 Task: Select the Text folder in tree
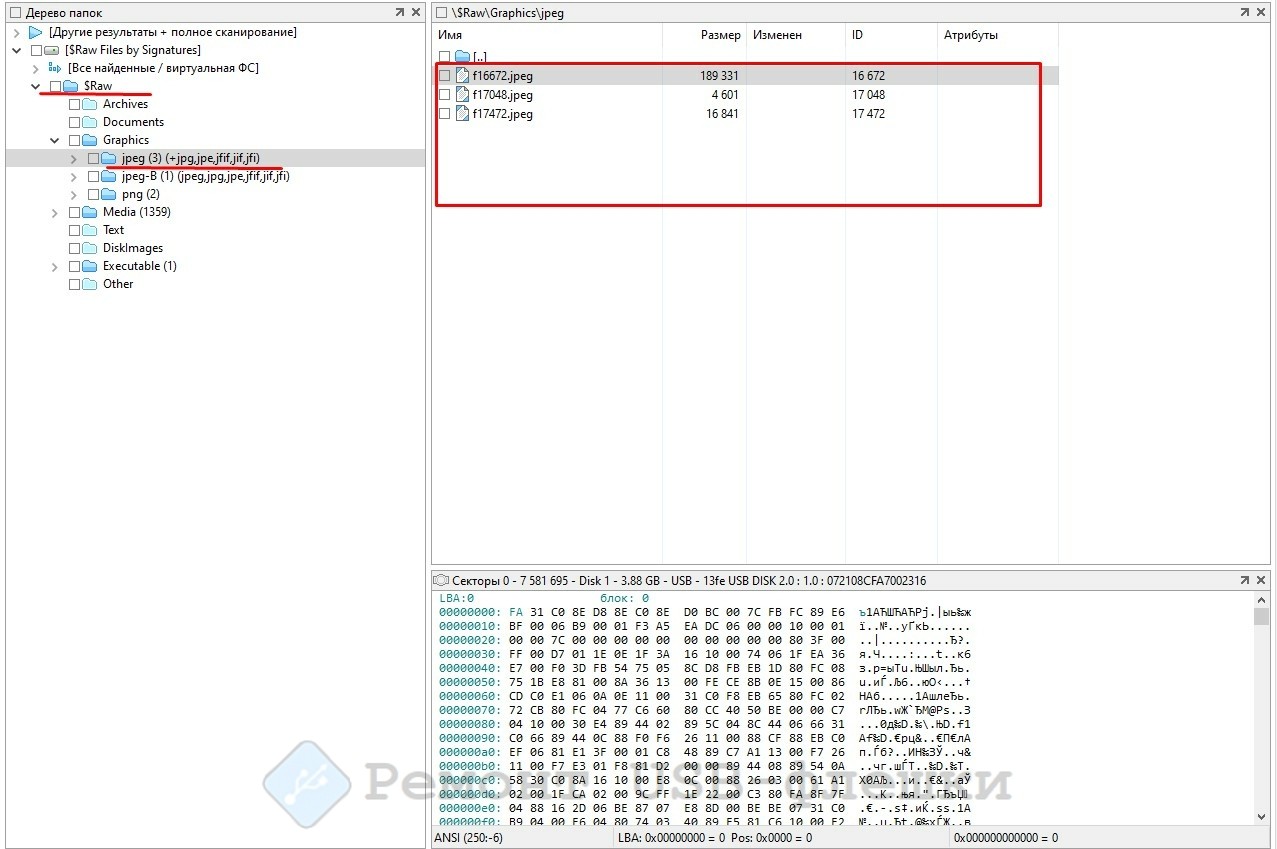(113, 230)
